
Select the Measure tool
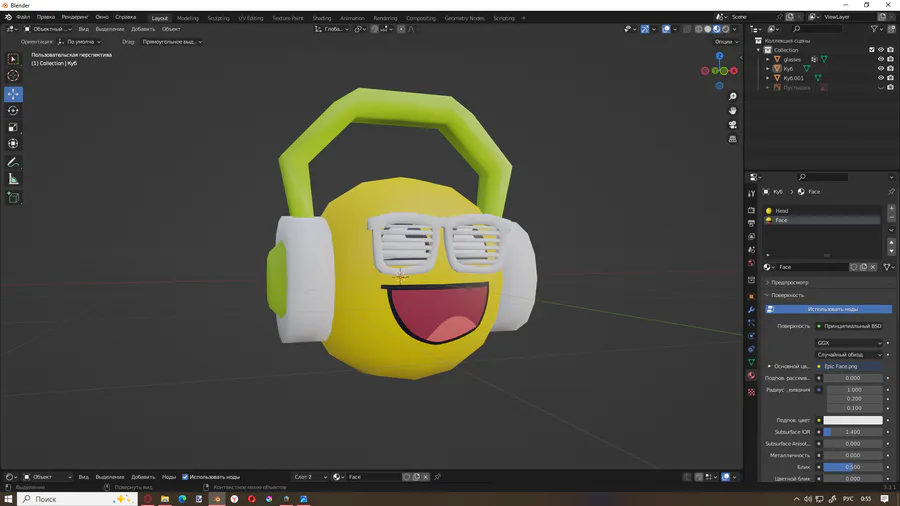point(13,179)
